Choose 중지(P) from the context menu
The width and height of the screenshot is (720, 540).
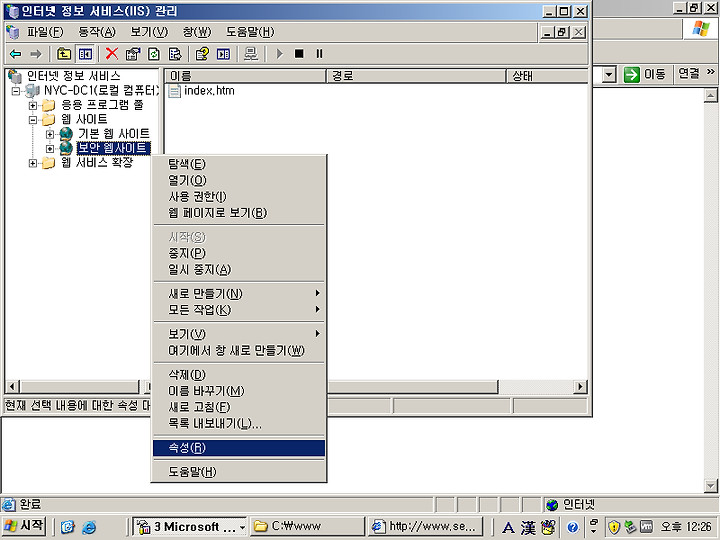click(x=239, y=253)
